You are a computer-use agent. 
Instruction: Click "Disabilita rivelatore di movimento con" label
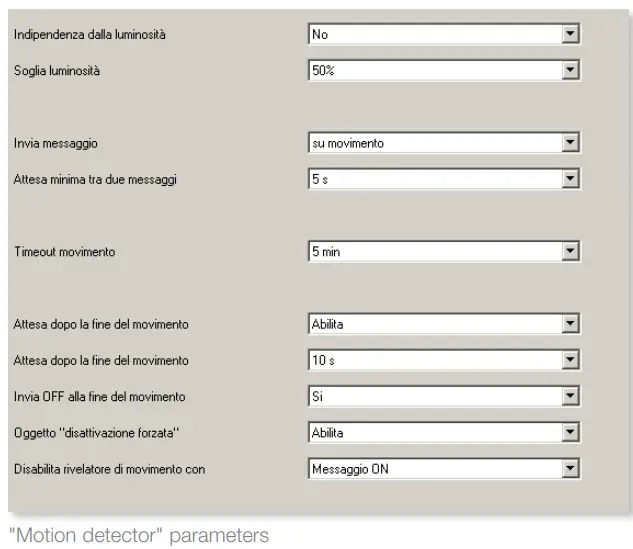coord(109,468)
